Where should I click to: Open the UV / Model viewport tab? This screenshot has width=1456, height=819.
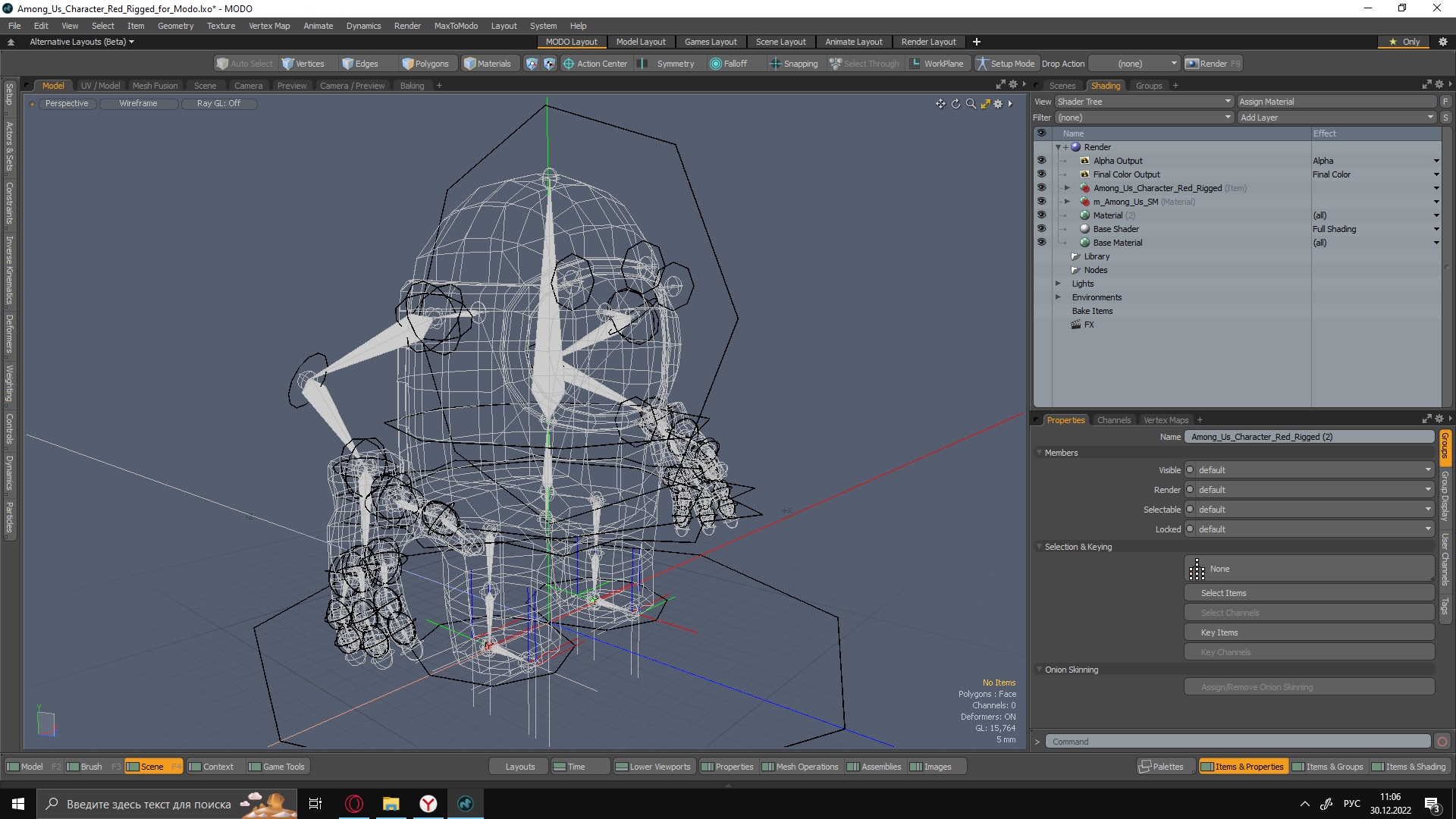[x=100, y=86]
